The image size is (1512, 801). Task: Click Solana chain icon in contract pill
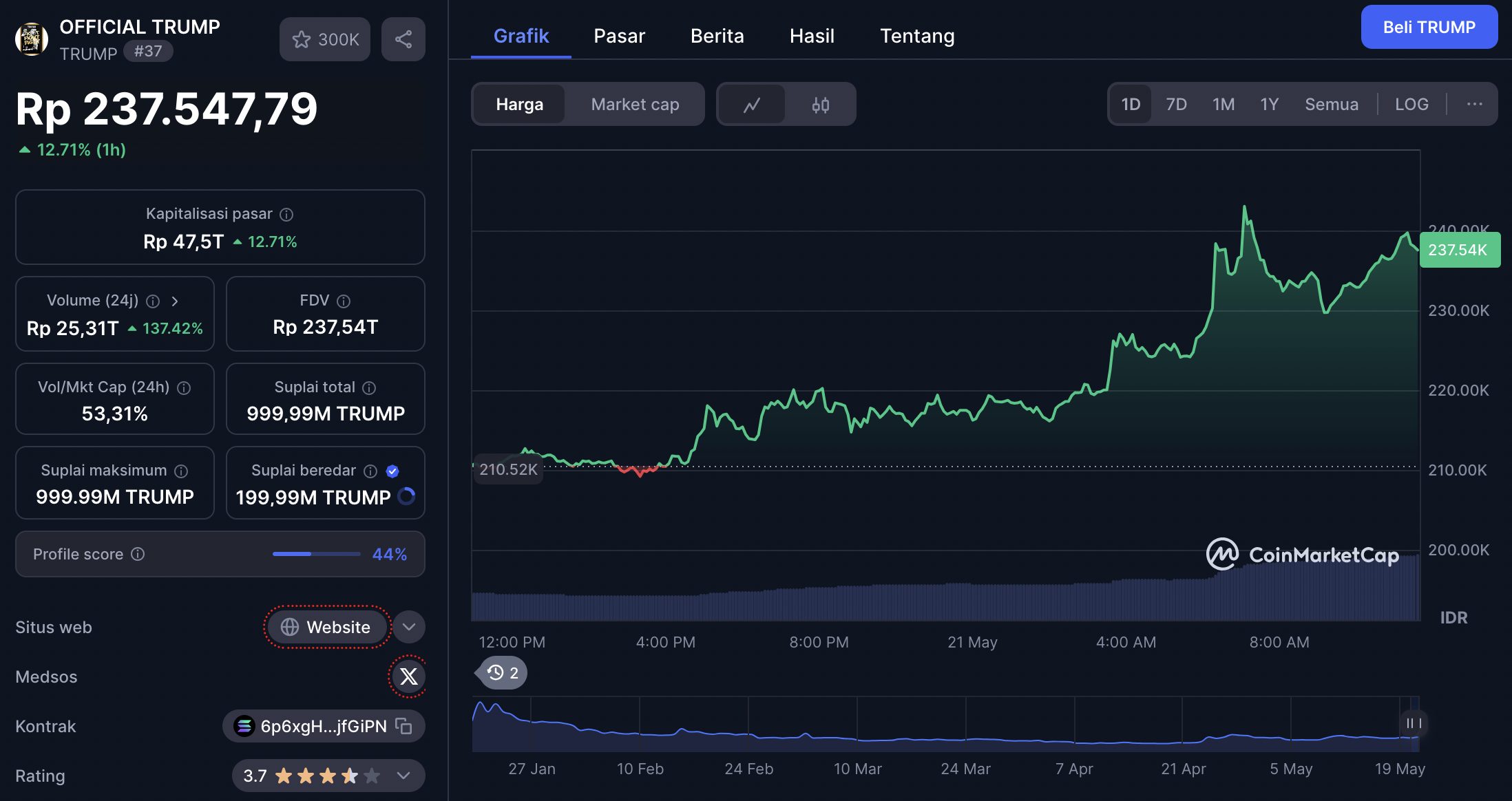click(x=244, y=726)
